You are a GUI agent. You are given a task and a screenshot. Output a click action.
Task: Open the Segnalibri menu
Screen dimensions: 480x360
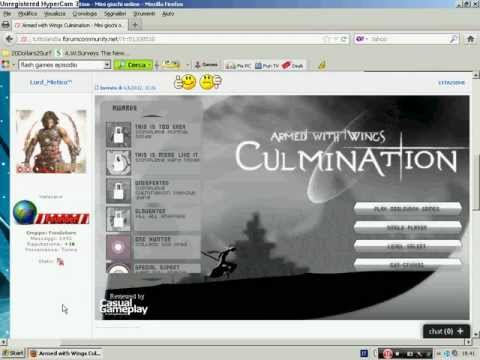(x=115, y=14)
